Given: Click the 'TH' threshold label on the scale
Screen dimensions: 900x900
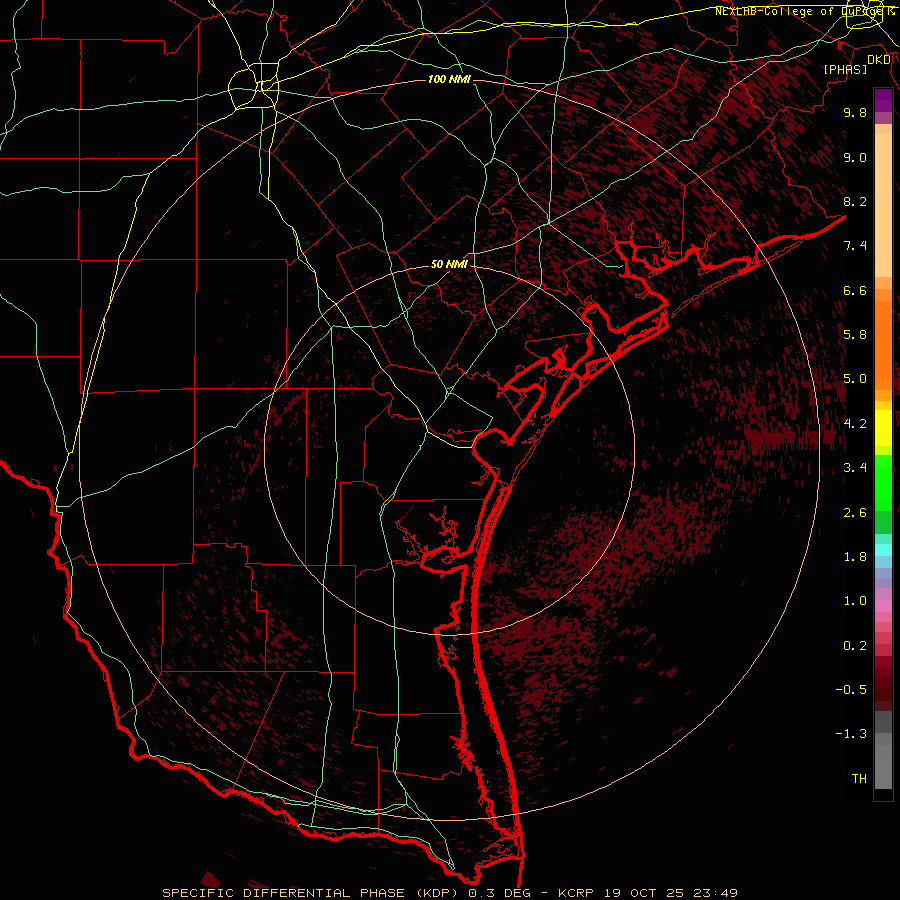Looking at the screenshot, I should click(x=859, y=779).
